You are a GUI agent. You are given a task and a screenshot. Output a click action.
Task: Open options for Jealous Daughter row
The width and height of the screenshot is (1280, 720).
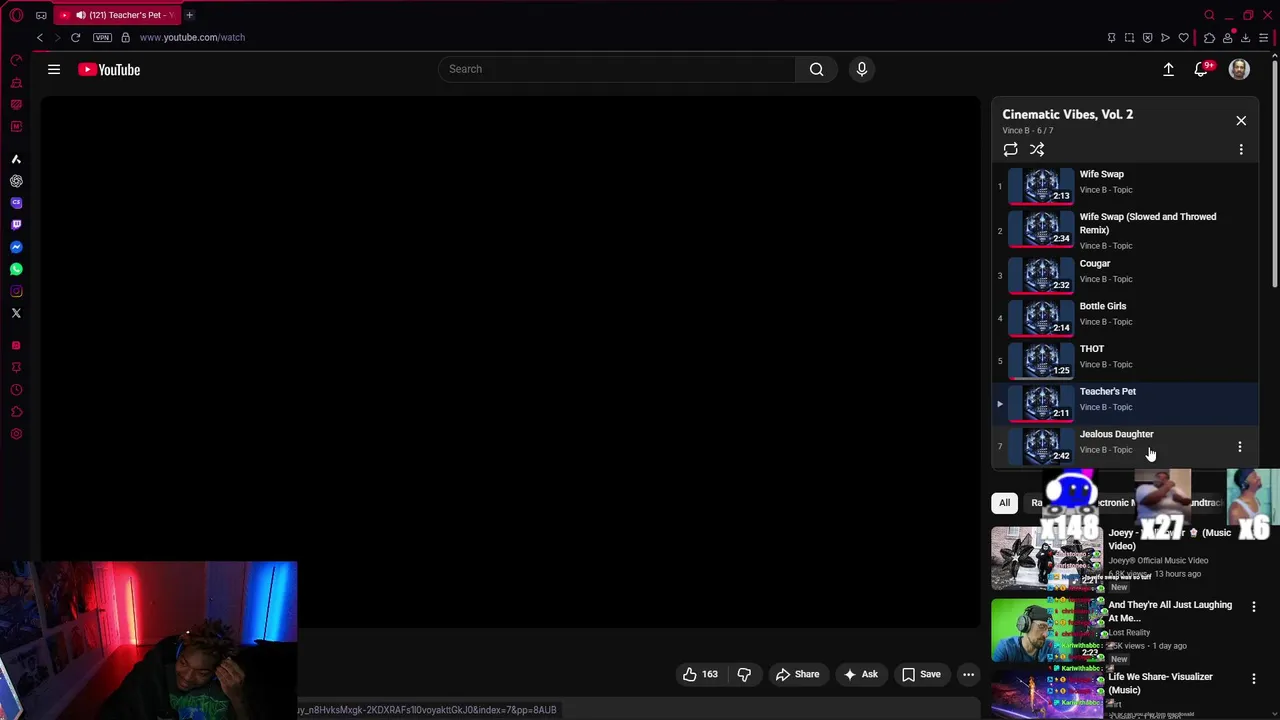coord(1240,447)
